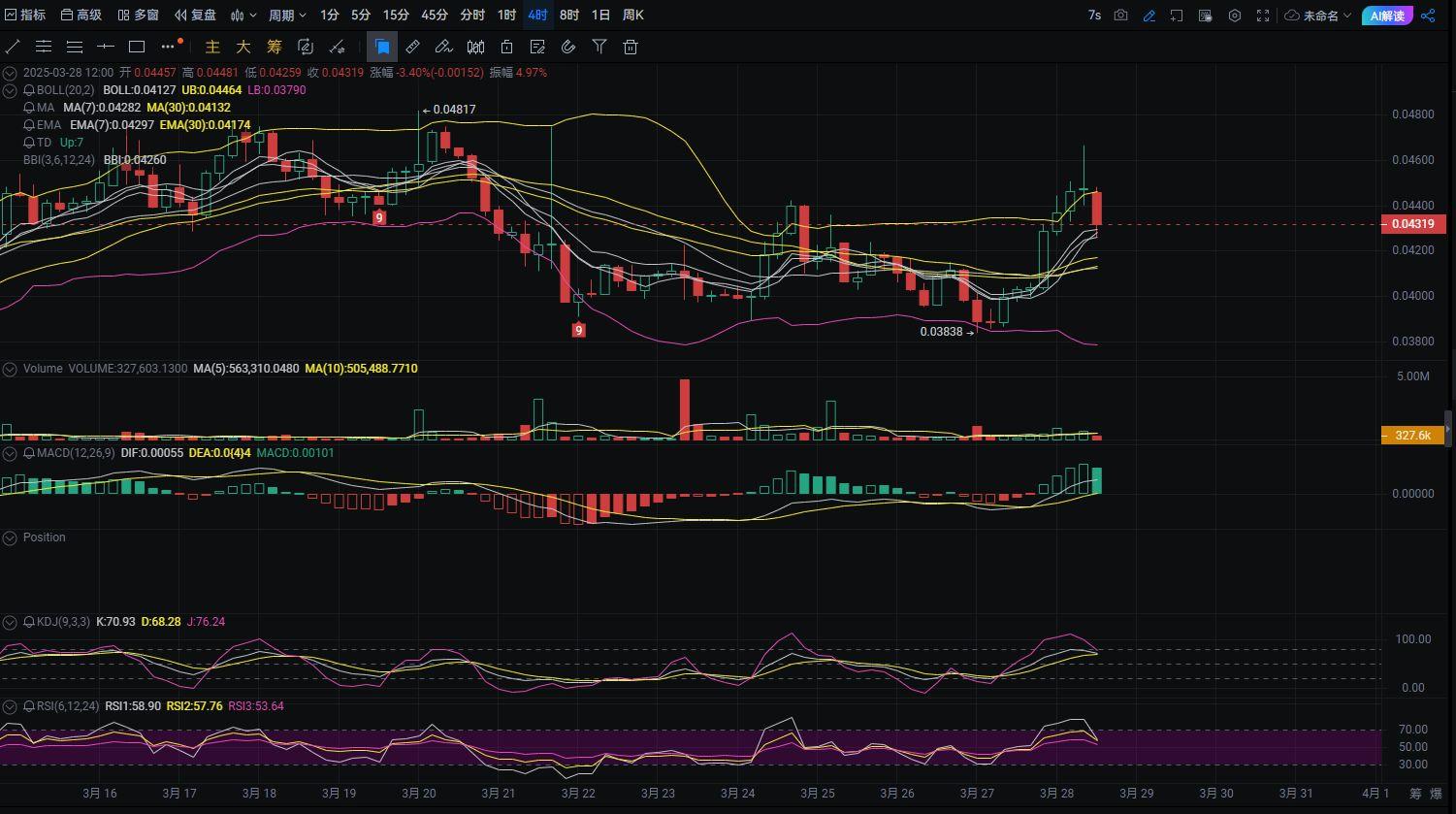Collapse the KDJ panel
The image size is (1456, 814).
point(10,622)
